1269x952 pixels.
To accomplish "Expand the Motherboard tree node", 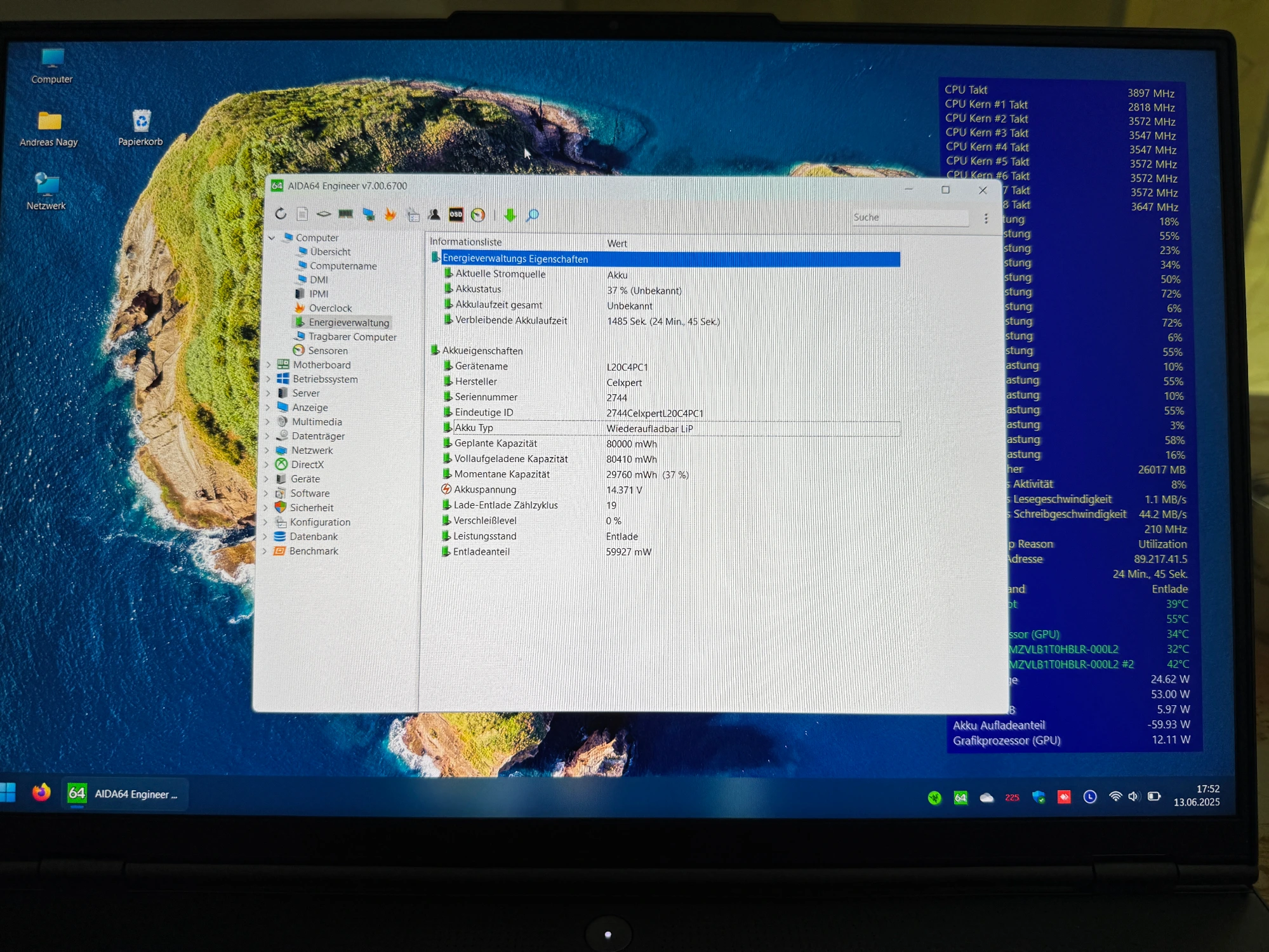I will coord(269,365).
